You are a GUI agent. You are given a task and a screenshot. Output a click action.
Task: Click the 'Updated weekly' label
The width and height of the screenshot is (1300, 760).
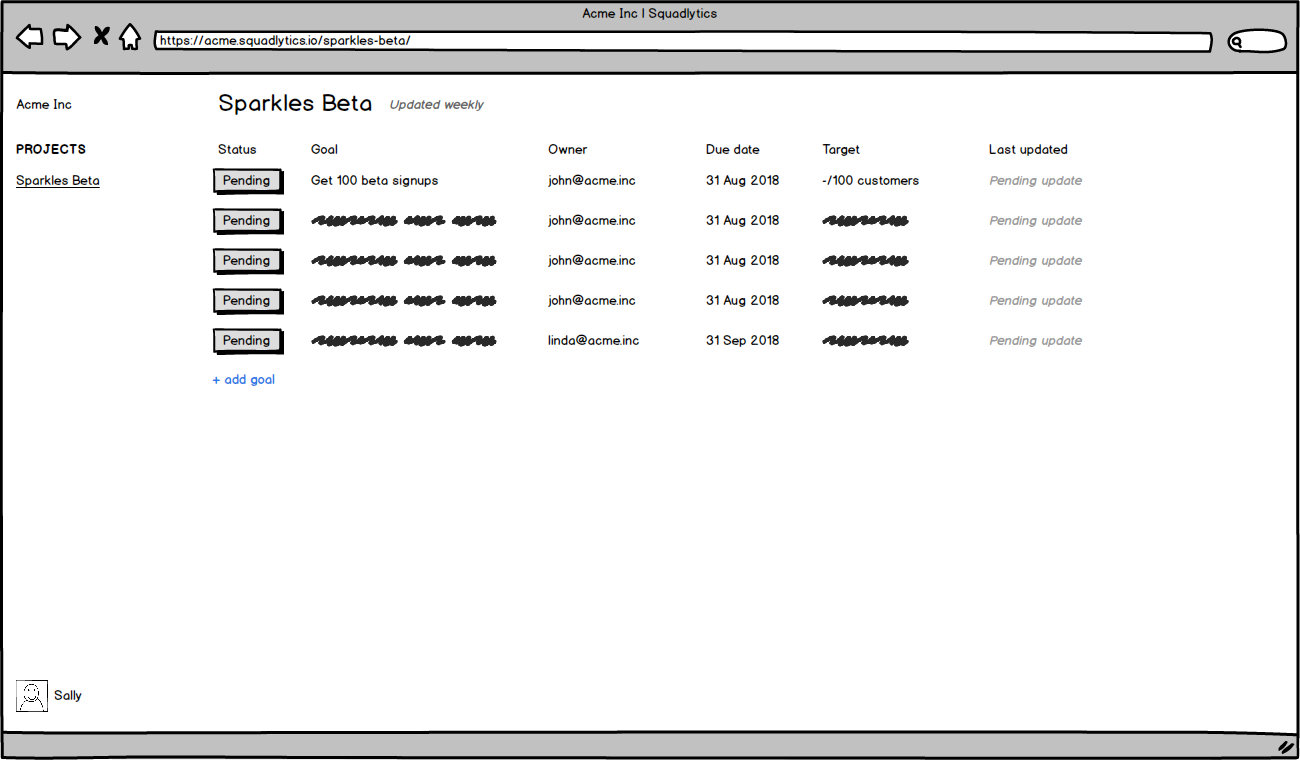(x=437, y=105)
